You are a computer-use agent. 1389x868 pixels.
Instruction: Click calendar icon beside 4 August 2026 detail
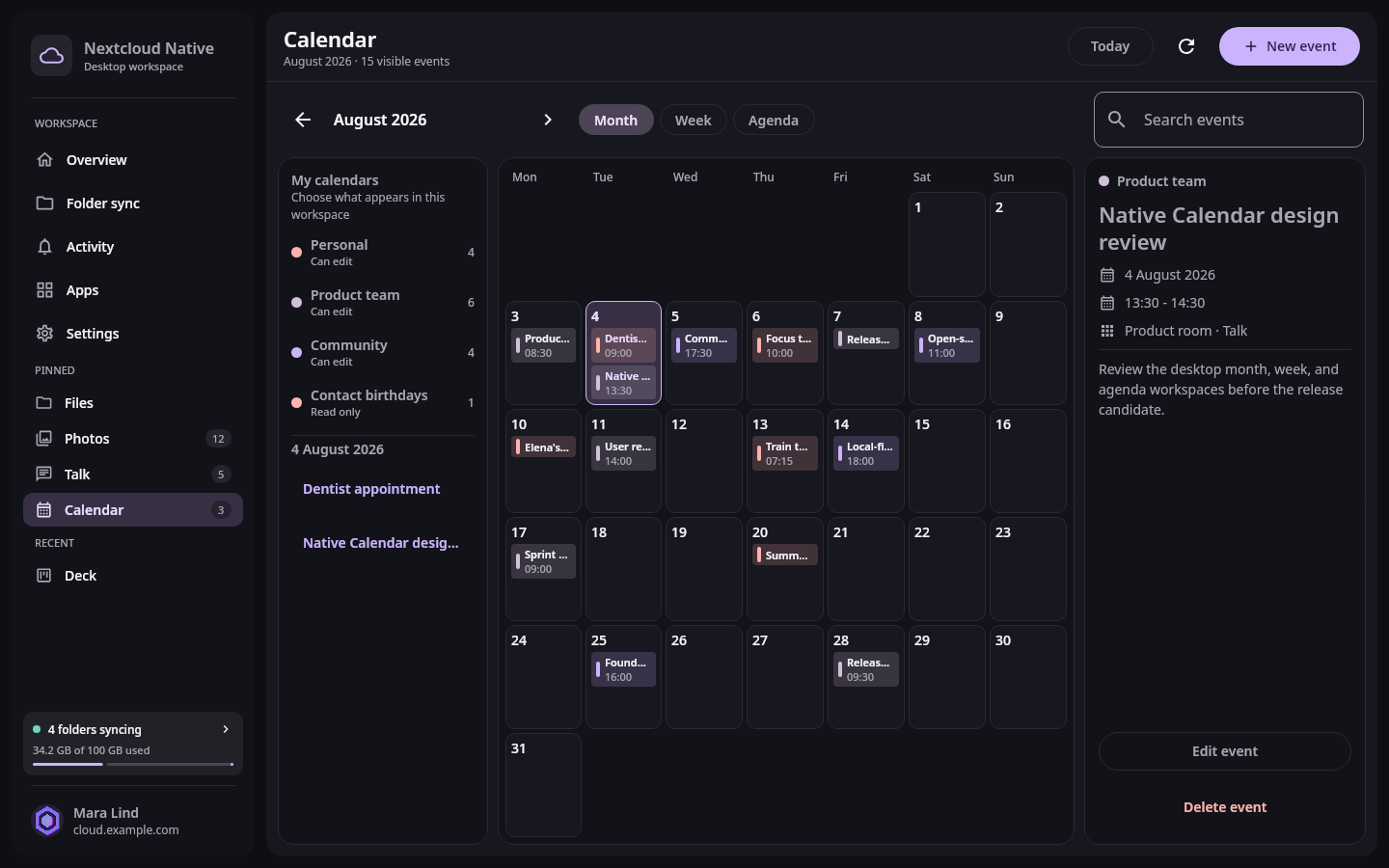[x=1107, y=275]
